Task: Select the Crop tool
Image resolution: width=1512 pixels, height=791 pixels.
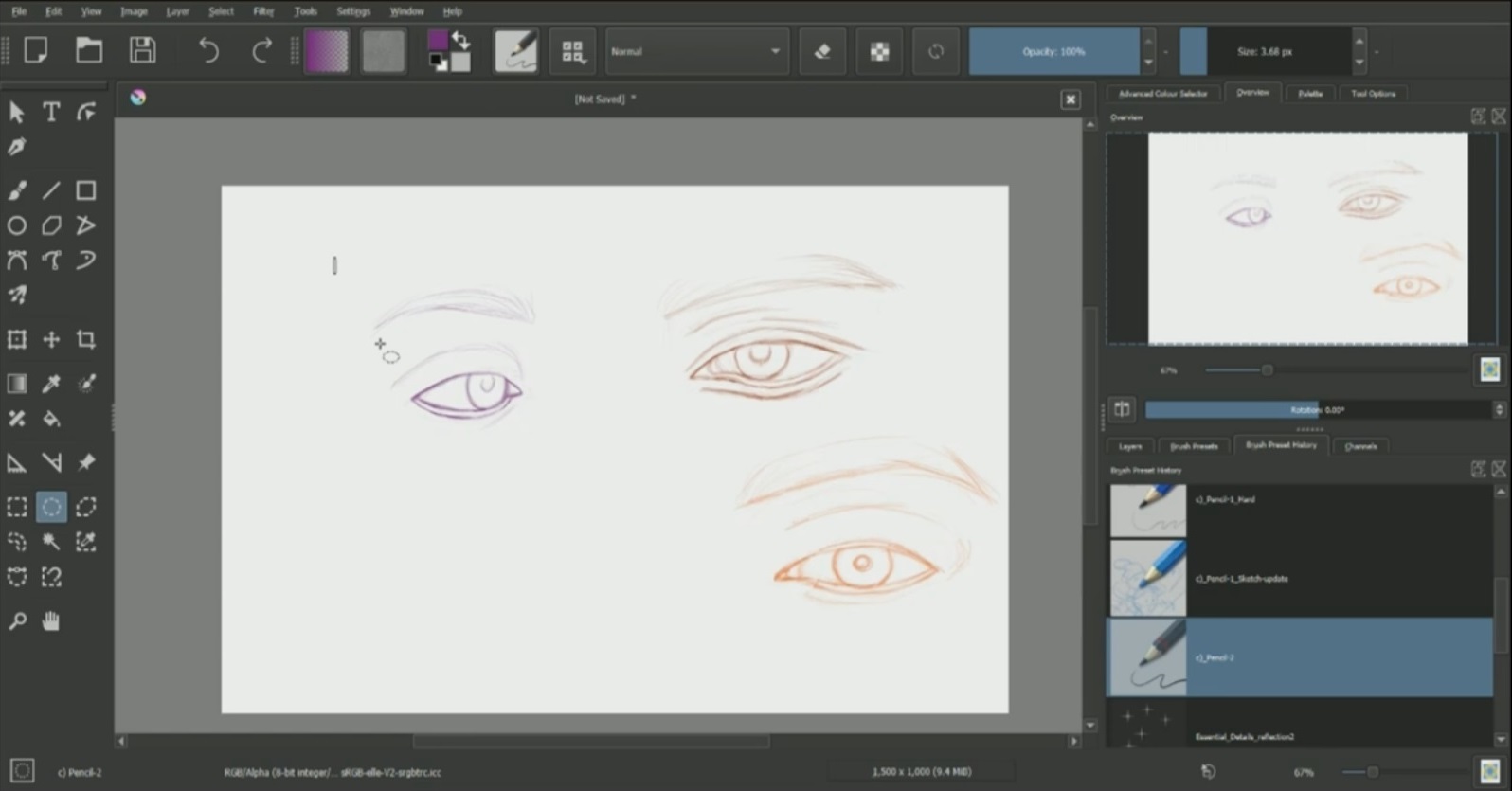Action: tap(86, 339)
